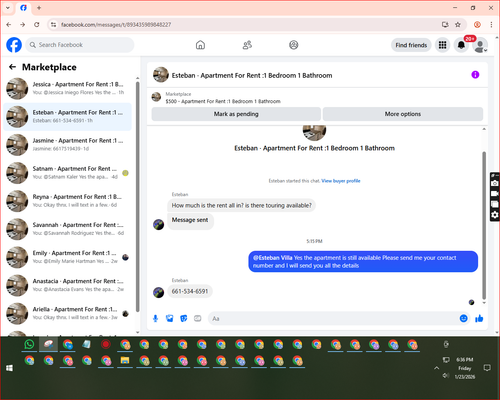Click the chat header title Esteban

coord(252,75)
